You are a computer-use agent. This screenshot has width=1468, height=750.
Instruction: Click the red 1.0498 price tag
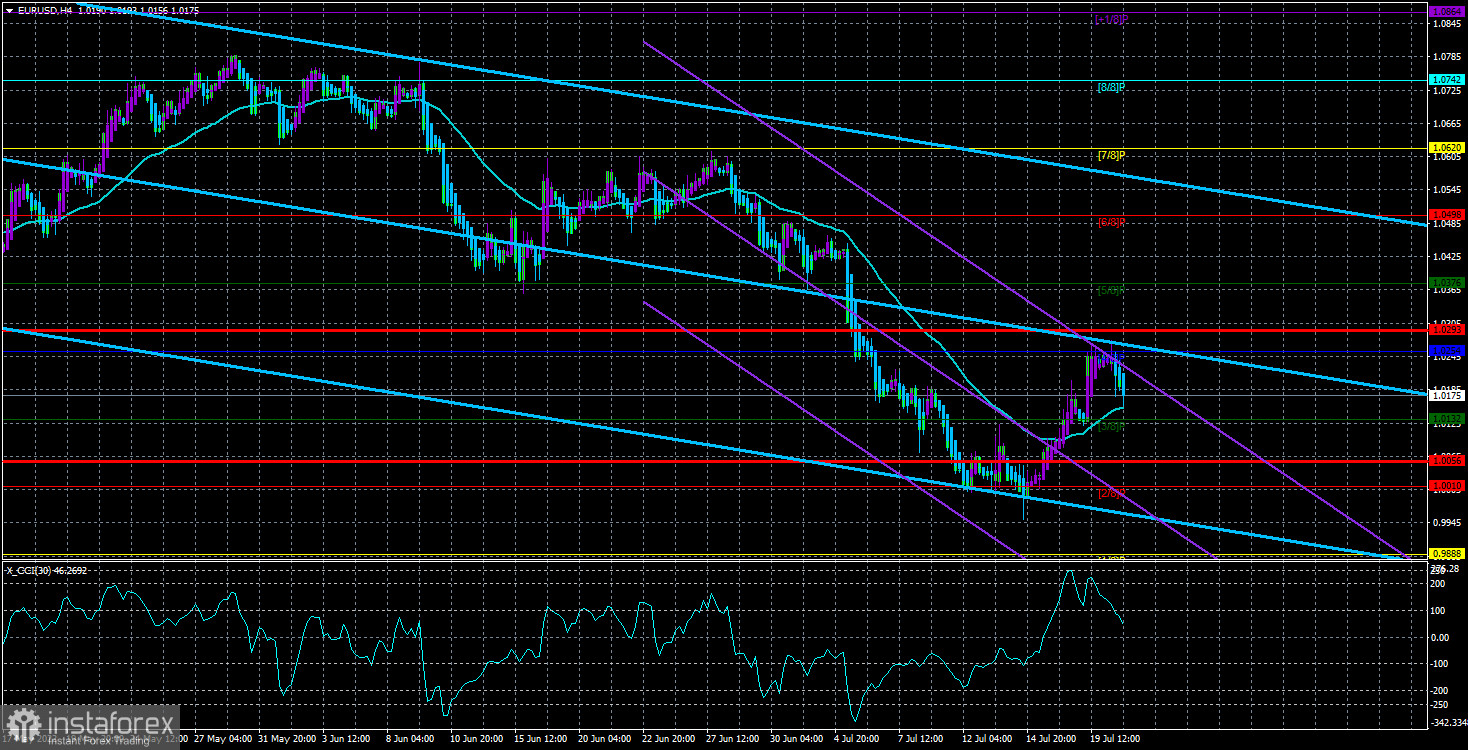[x=1447, y=215]
